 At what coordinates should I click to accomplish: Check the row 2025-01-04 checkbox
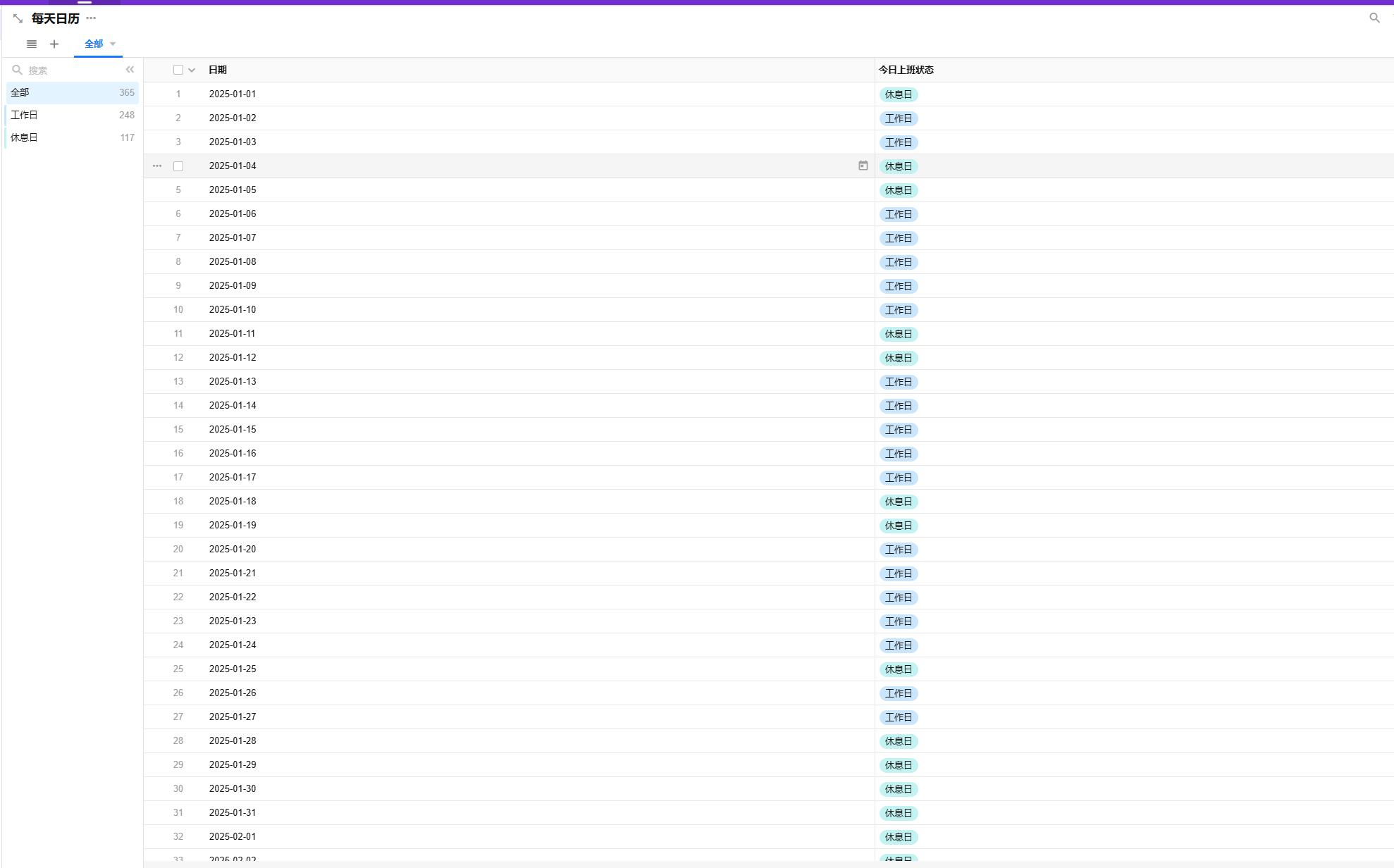pos(178,166)
